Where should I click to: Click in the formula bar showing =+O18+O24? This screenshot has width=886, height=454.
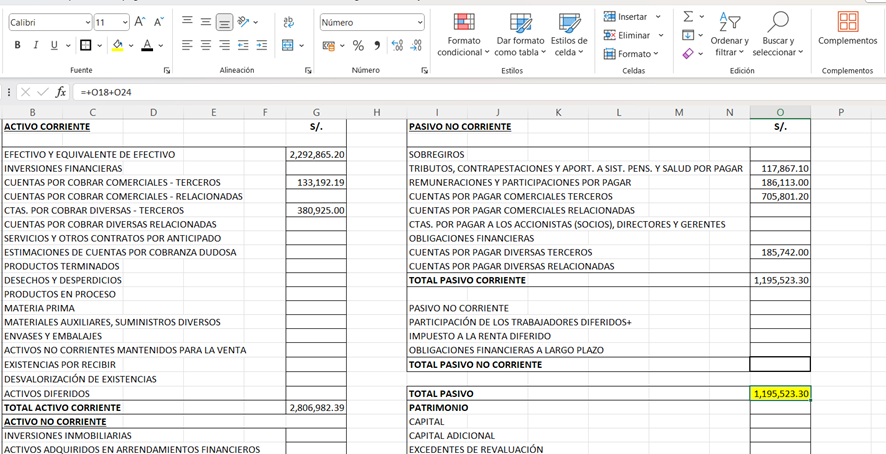(x=478, y=92)
